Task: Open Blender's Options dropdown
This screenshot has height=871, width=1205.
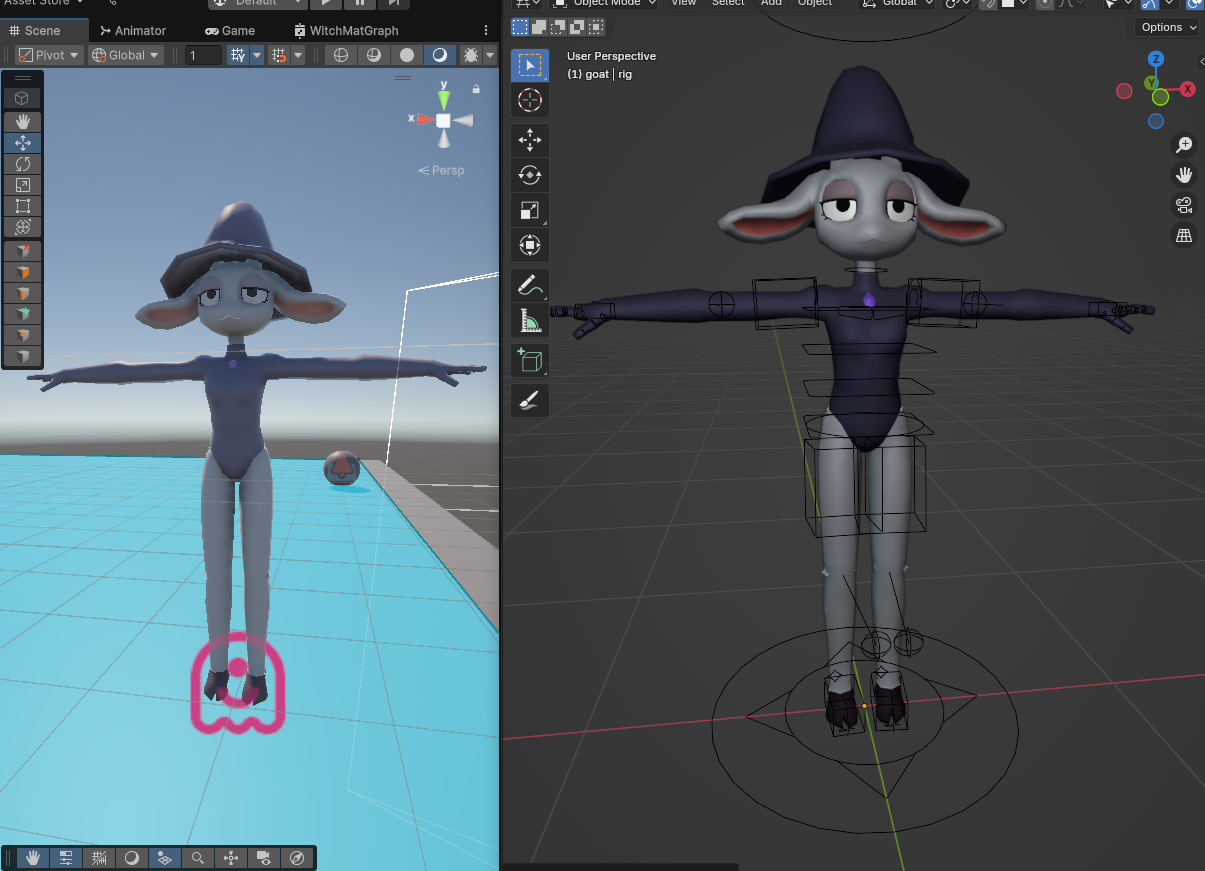Action: 1167,27
